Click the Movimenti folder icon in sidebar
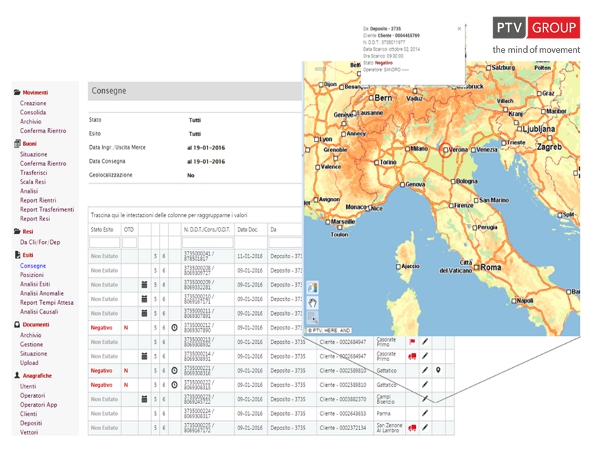Screen dimensions: 590x450 click(17, 92)
